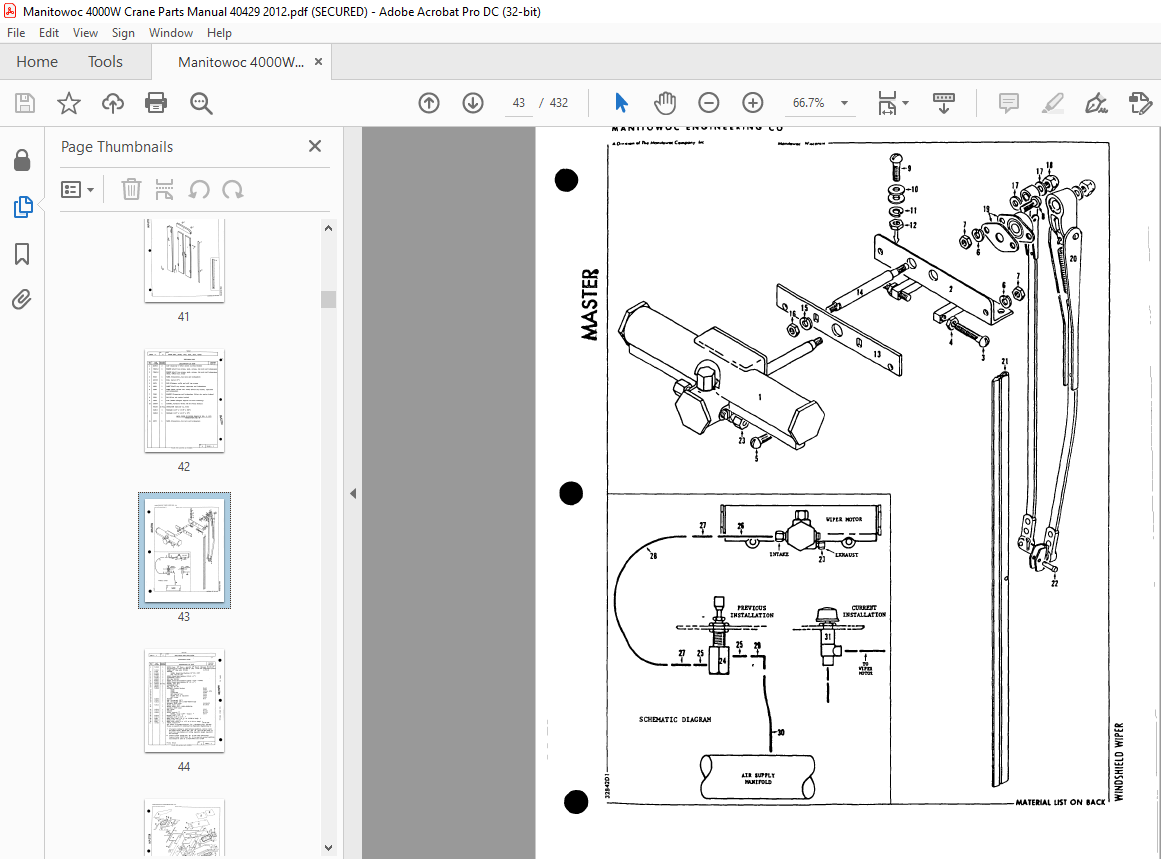Open the Send file share icon

[x=1140, y=103]
